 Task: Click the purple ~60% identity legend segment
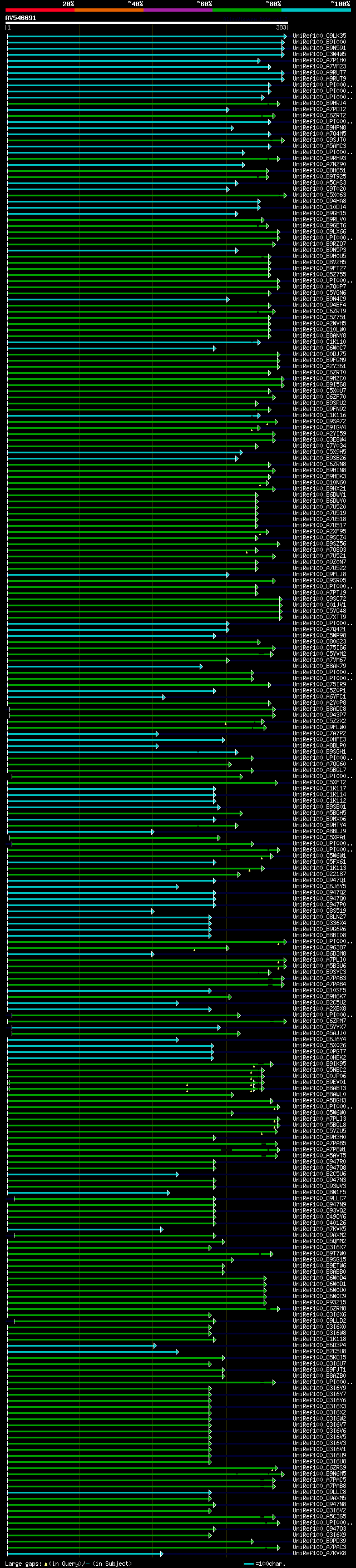[179, 11]
